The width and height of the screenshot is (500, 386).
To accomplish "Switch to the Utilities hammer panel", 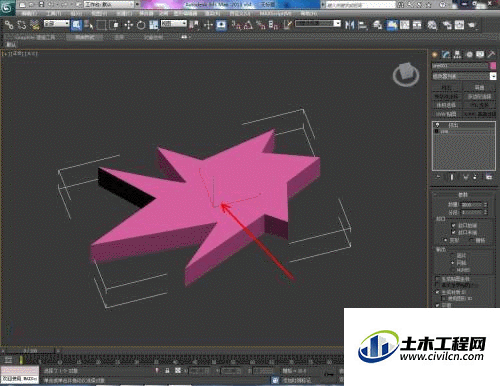I will 491,54.
